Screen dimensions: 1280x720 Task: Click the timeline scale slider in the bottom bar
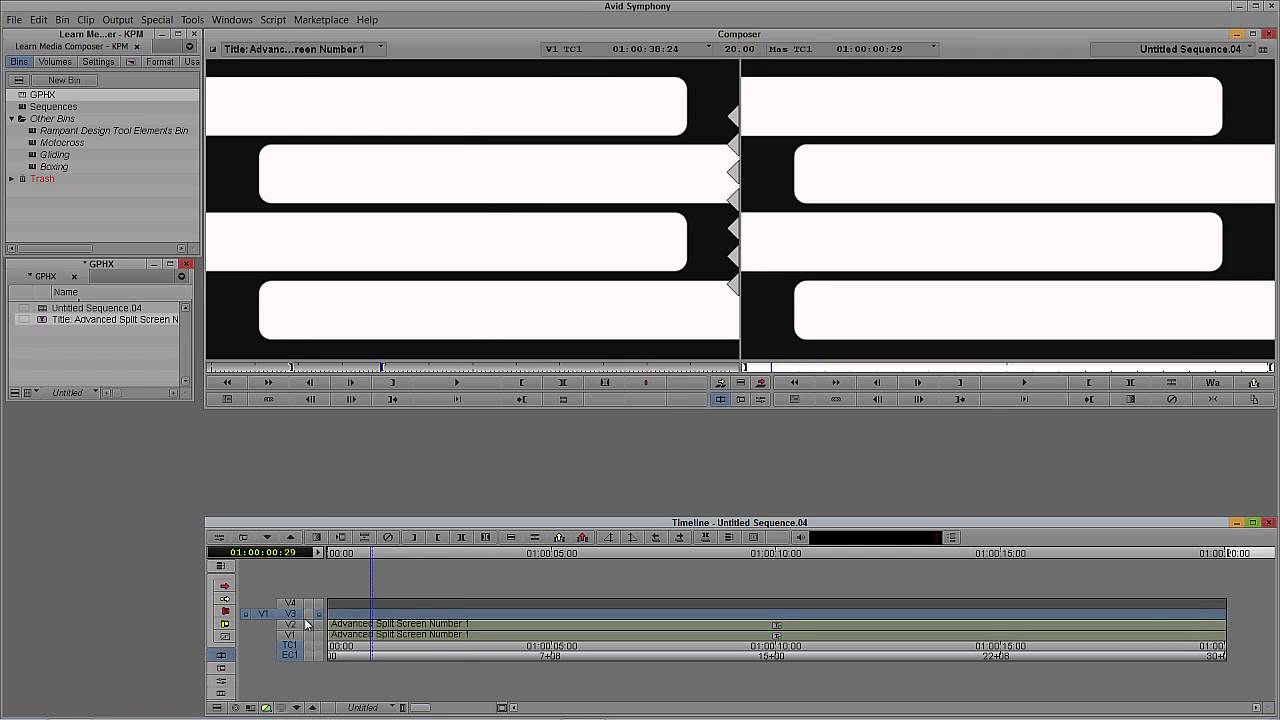click(420, 707)
